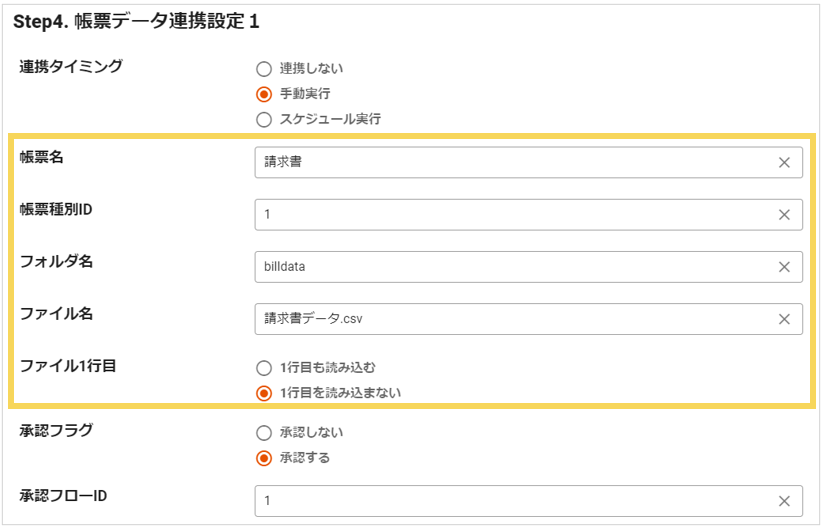This screenshot has width=824, height=529.
Task: Click the 帳票名 input containing 請求書
Action: 510,163
